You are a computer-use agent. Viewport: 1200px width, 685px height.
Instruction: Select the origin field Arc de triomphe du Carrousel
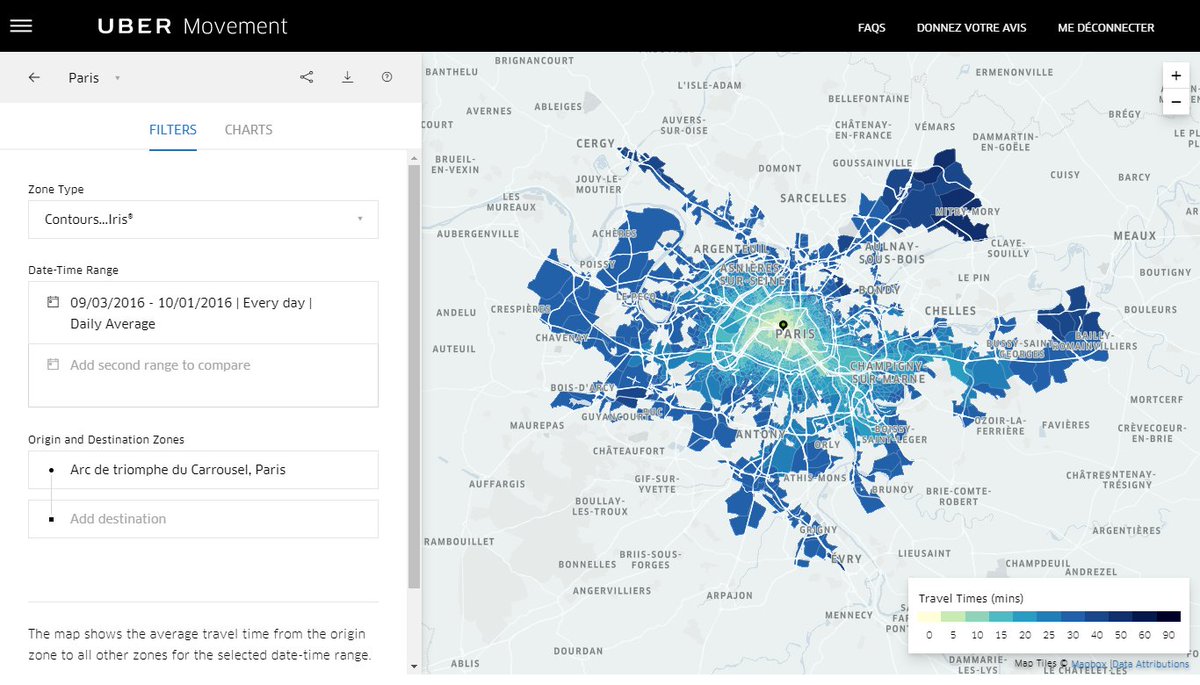pyautogui.click(x=203, y=470)
